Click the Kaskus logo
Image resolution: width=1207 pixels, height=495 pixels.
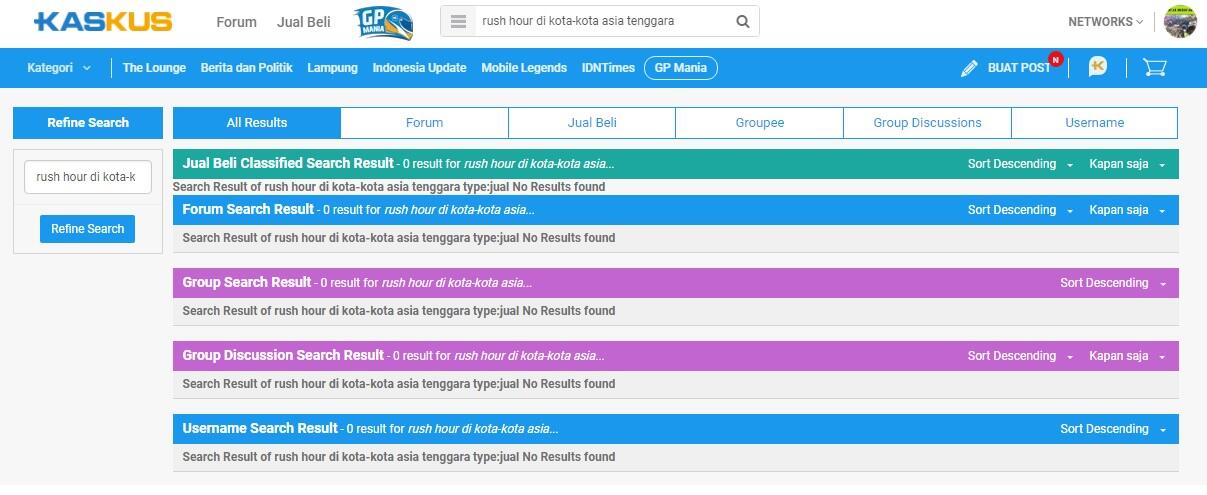(x=102, y=21)
